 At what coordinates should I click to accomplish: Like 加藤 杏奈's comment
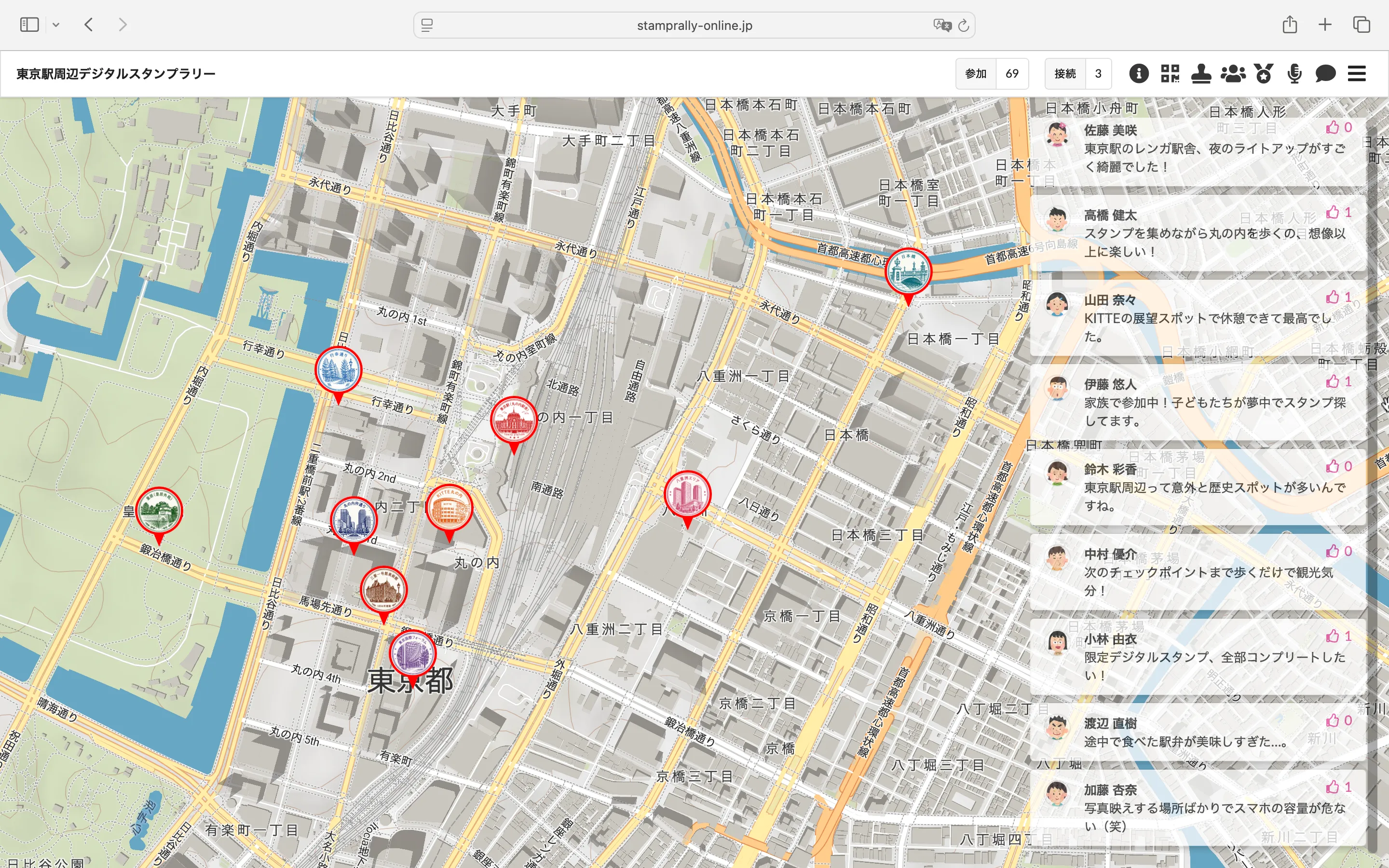pyautogui.click(x=1339, y=787)
